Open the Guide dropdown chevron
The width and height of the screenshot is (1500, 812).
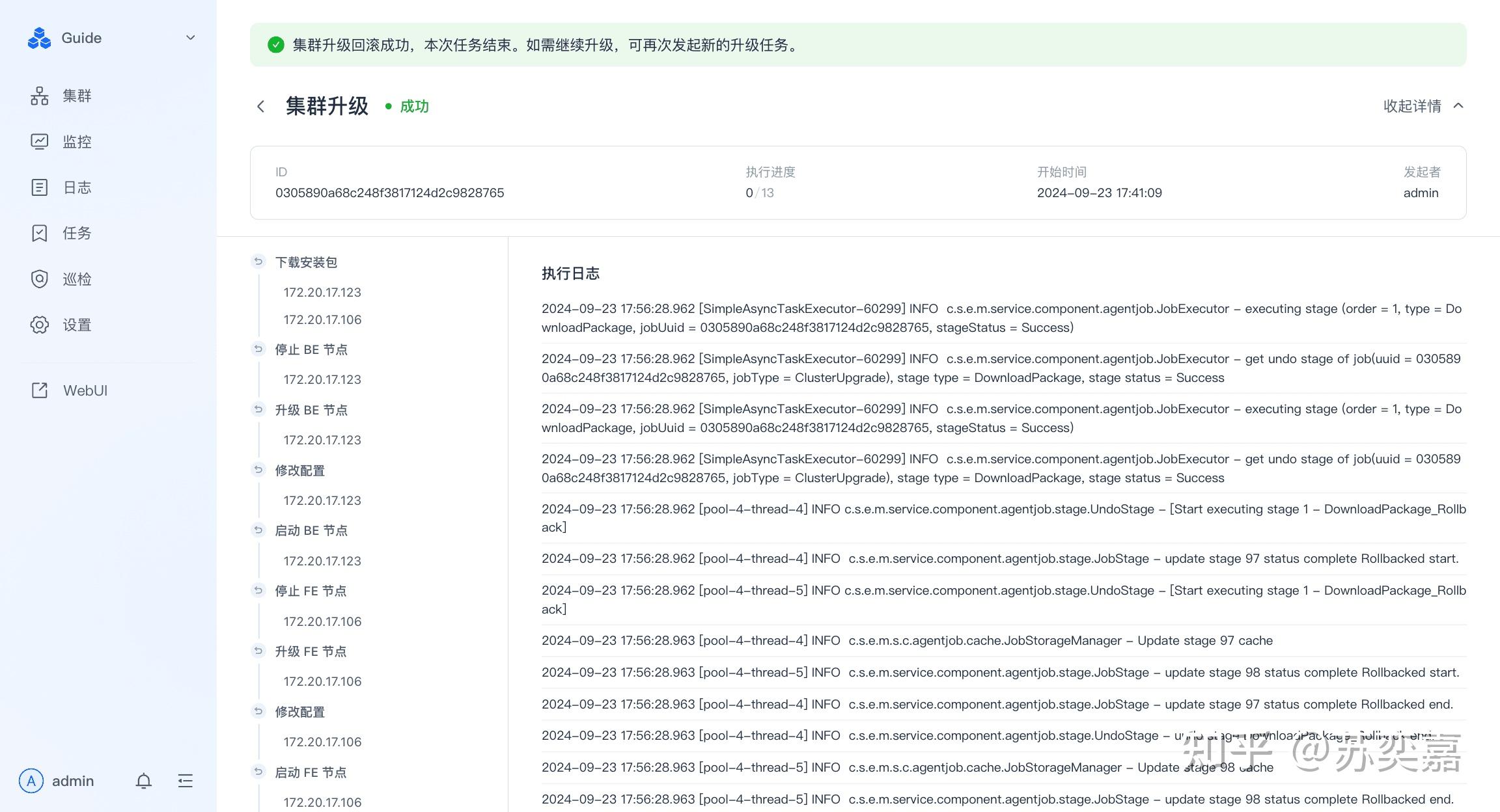click(190, 38)
